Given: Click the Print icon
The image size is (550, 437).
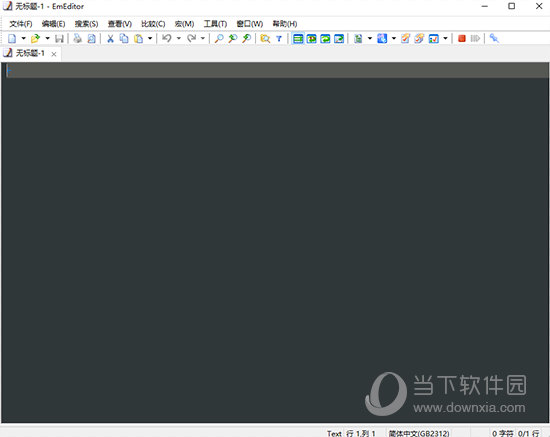Looking at the screenshot, I should pyautogui.click(x=78, y=38).
